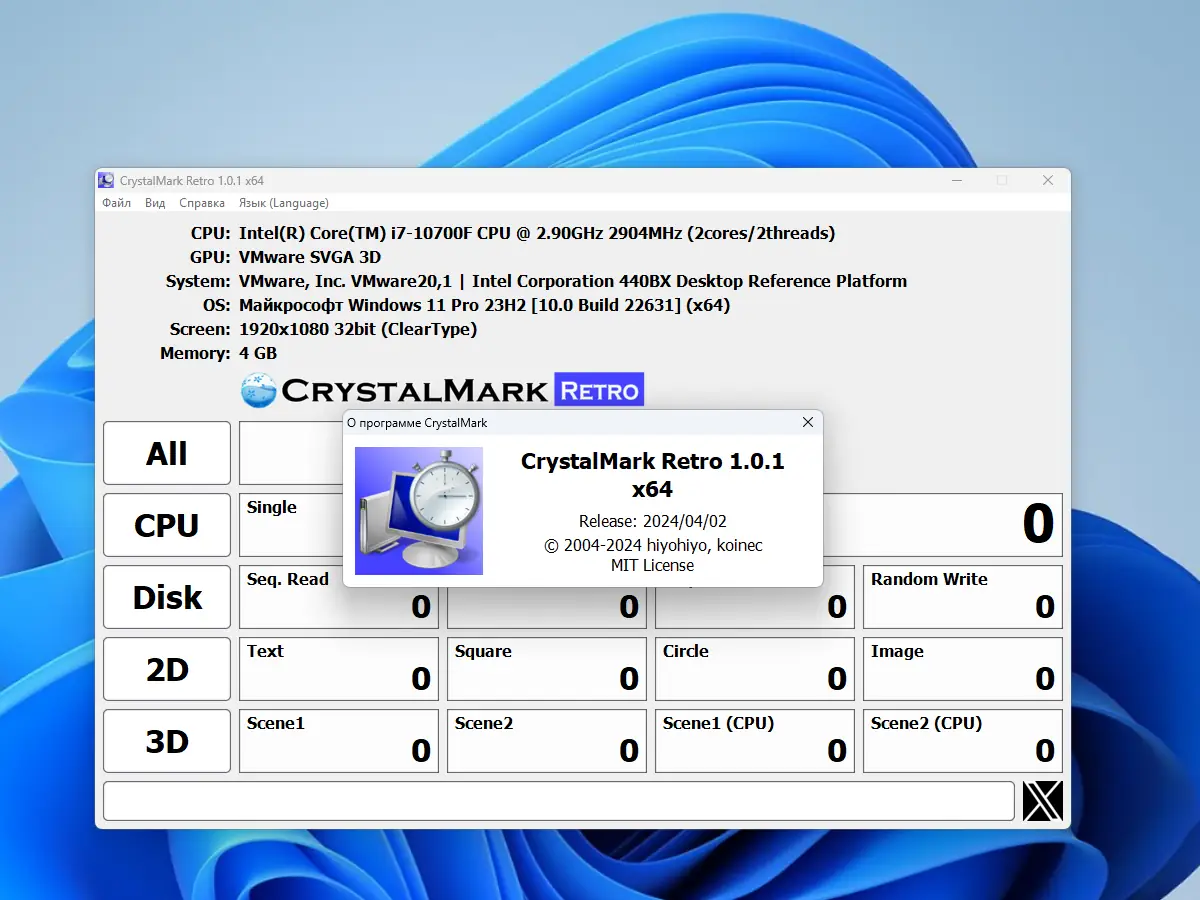Click the Seq. Read score cell
This screenshot has width=1200, height=900.
click(x=339, y=597)
